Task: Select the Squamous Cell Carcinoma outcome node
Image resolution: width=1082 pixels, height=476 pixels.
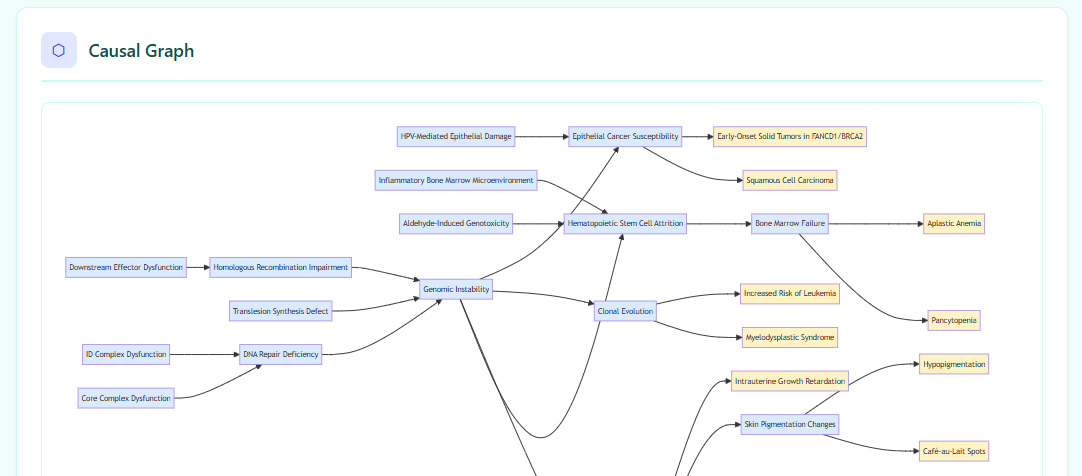Action: pyautogui.click(x=790, y=181)
